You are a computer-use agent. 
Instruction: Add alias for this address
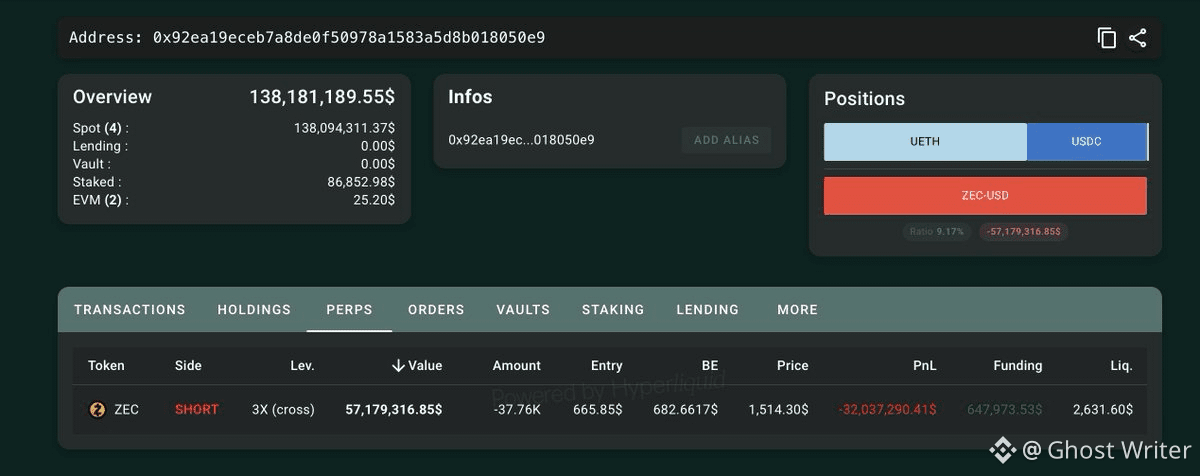coord(726,140)
